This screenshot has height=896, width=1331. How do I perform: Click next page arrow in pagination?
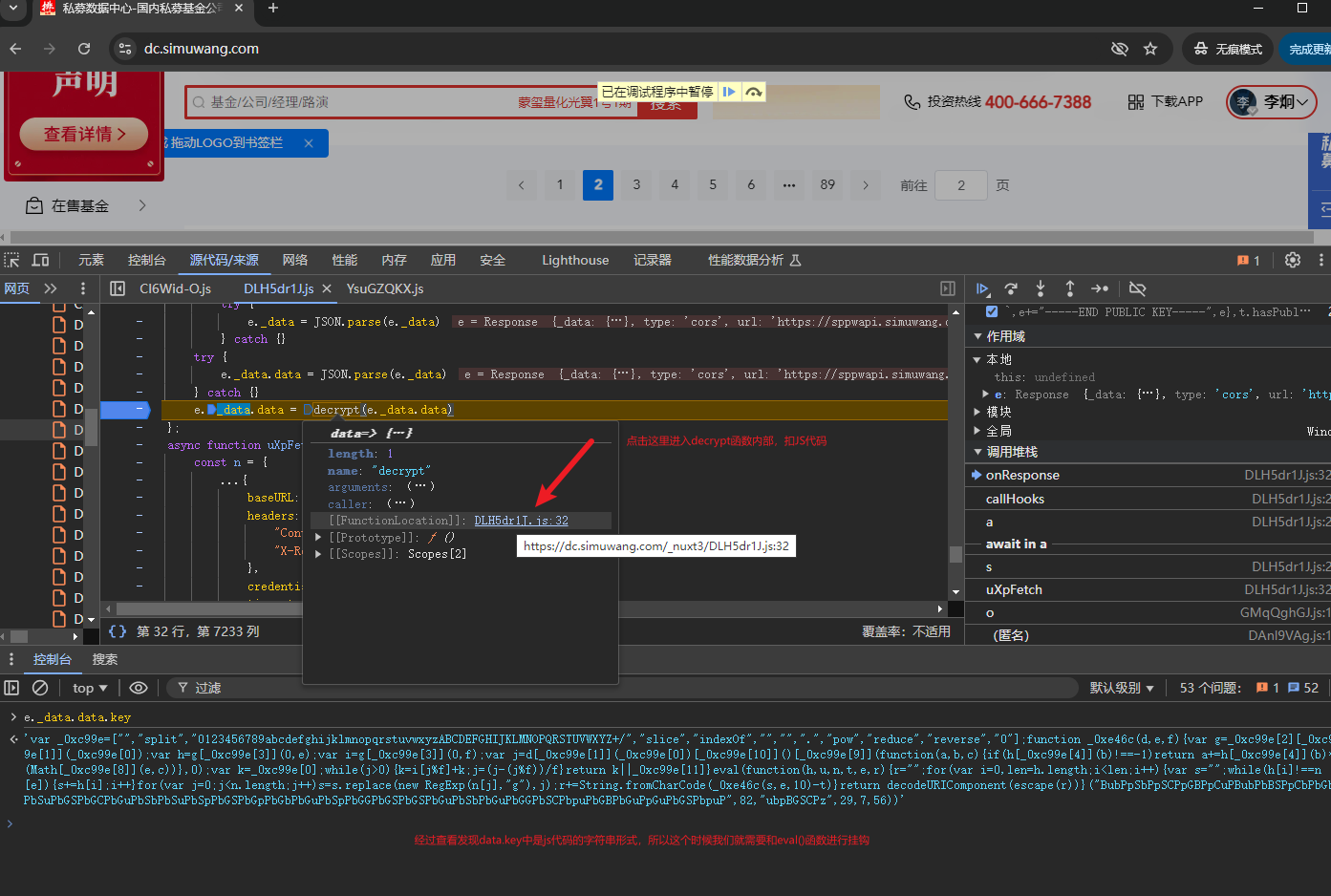coord(866,185)
